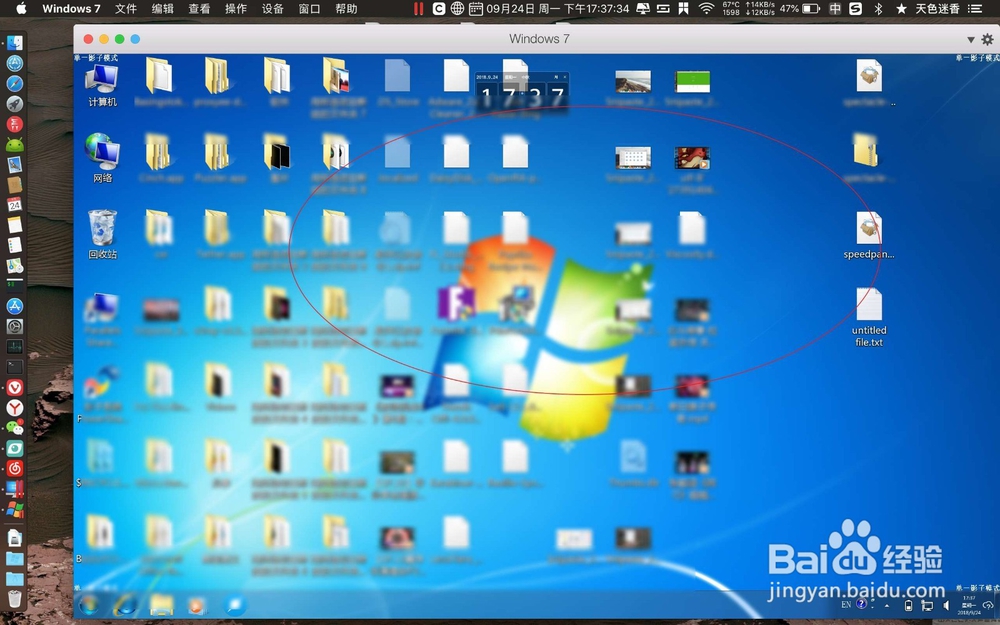Switch input language by clicking EN indicator

pos(845,605)
